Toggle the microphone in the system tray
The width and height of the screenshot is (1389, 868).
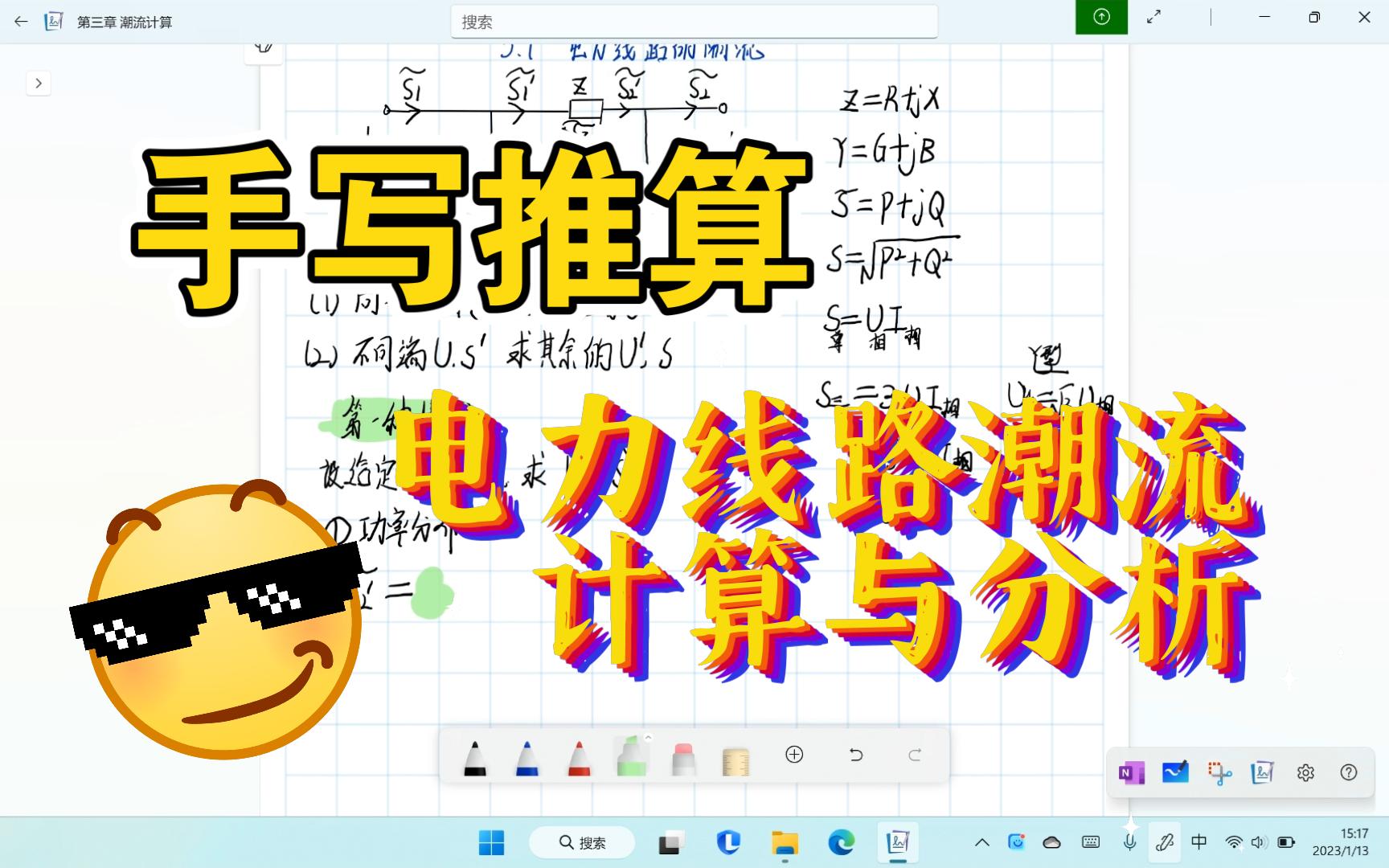(x=1129, y=842)
